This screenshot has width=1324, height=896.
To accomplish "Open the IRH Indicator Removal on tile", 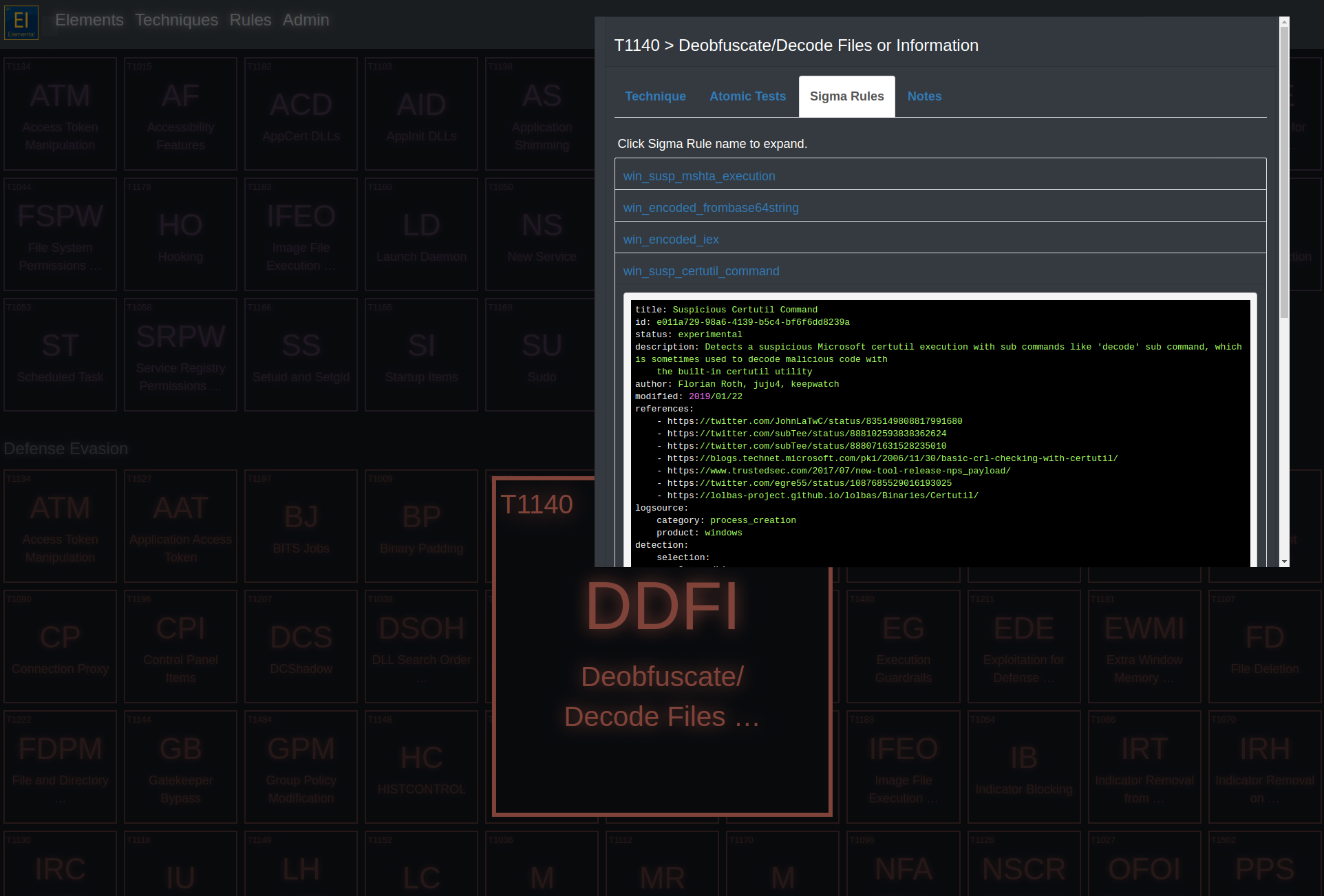I will tap(1265, 767).
